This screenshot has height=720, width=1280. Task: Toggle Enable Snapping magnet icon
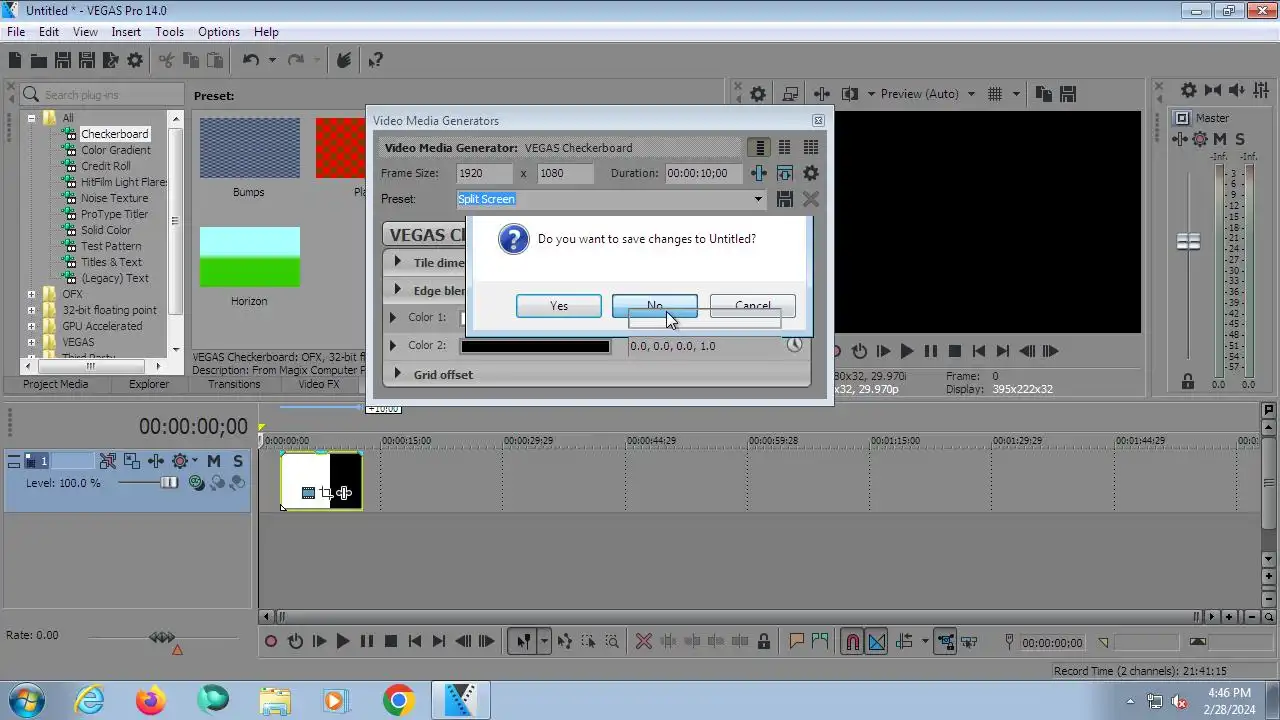852,642
